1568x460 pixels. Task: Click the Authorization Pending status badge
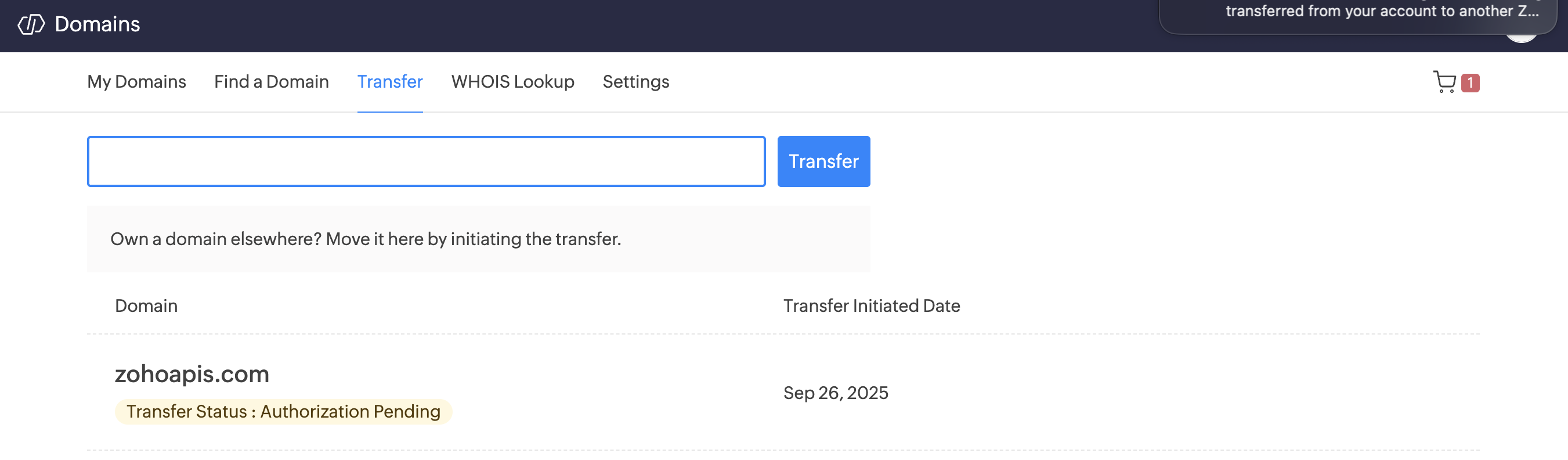click(283, 412)
